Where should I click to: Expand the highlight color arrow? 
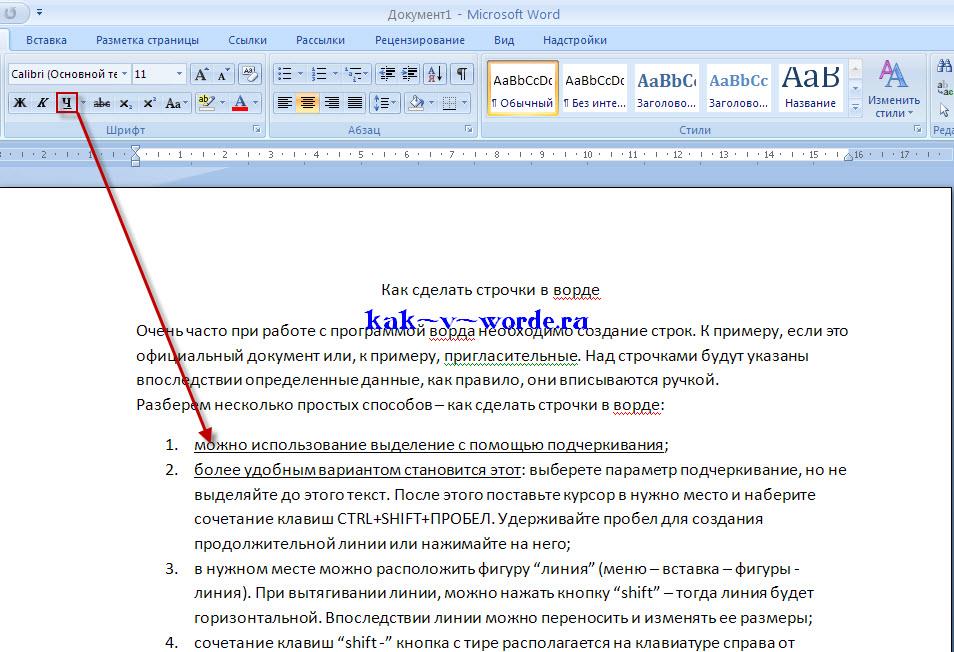pyautogui.click(x=223, y=103)
